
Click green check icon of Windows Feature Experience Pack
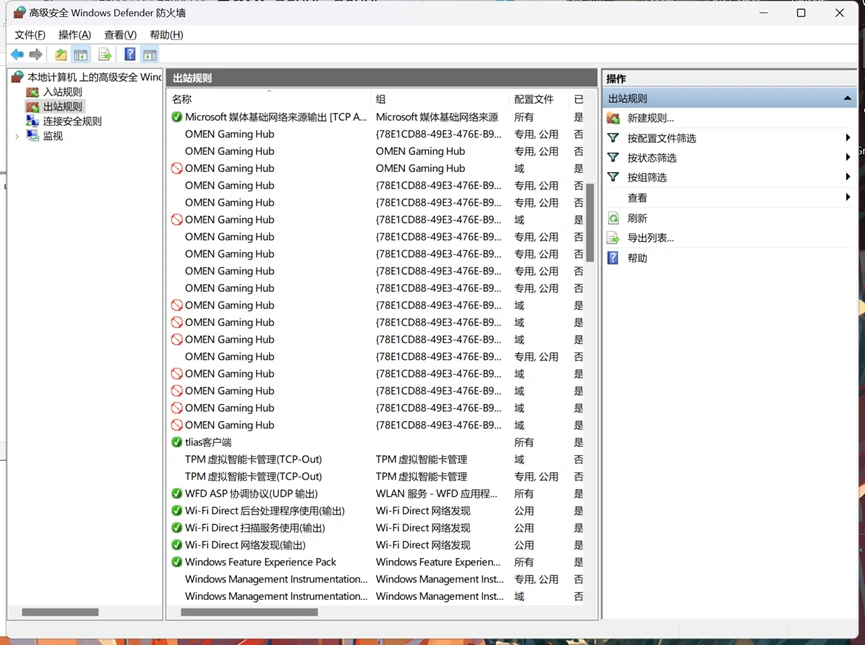177,562
